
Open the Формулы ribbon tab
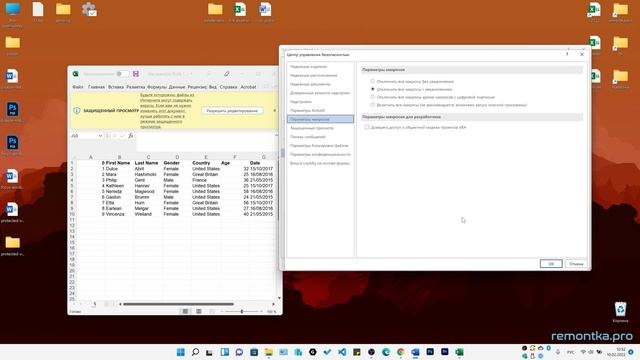pyautogui.click(x=157, y=87)
